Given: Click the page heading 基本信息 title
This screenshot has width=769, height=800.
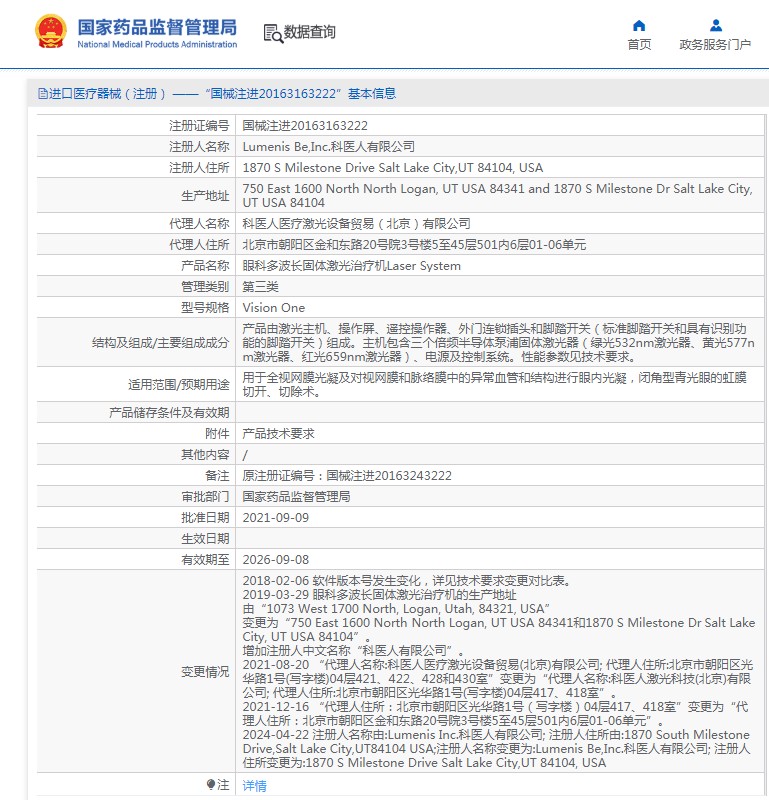Looking at the screenshot, I should pyautogui.click(x=372, y=93).
